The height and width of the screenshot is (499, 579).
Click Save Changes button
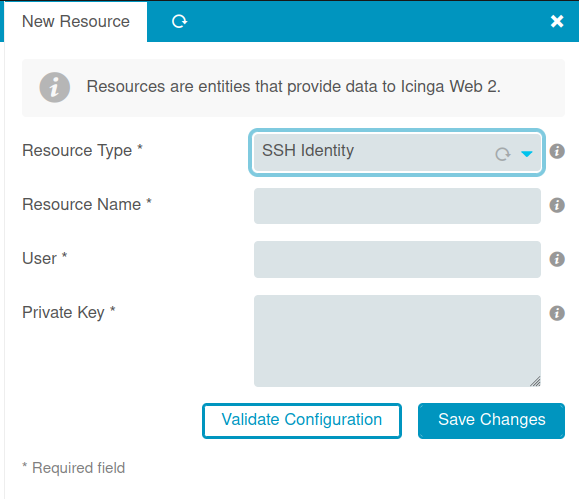pos(491,421)
